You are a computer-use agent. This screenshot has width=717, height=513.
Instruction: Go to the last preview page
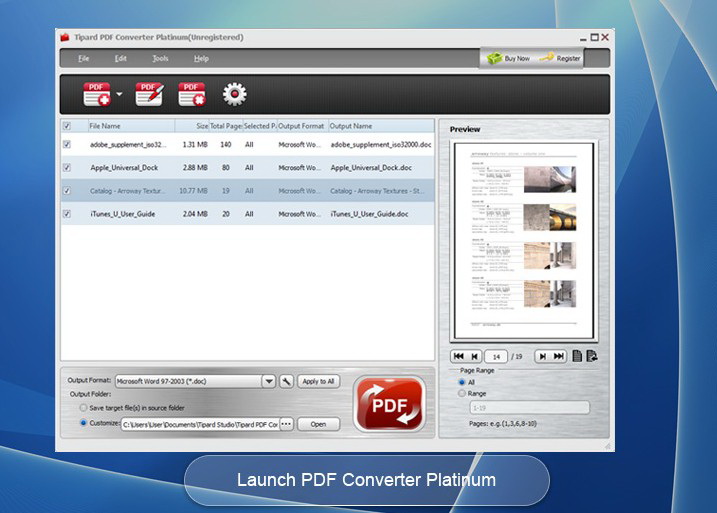(x=559, y=356)
